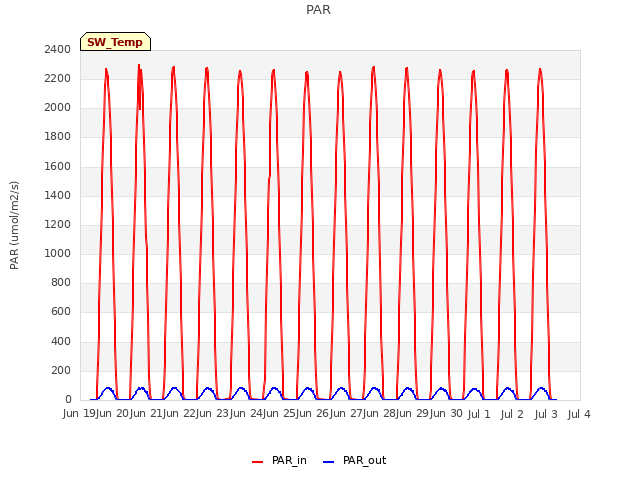Image resolution: width=640 pixels, height=480 pixels.
Task: Click the red PAR_in legend swatch
Action: click(258, 462)
